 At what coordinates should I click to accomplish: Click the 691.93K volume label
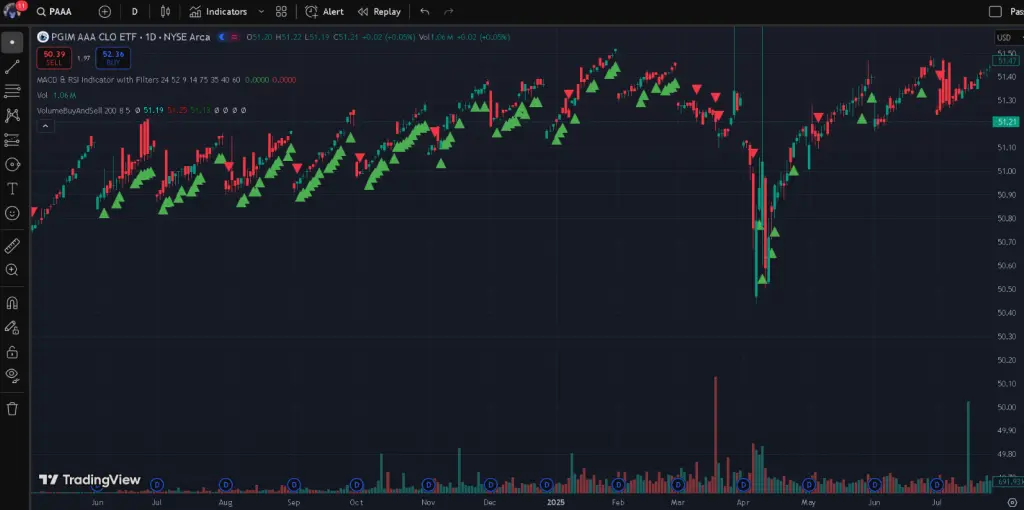pyautogui.click(x=1009, y=481)
